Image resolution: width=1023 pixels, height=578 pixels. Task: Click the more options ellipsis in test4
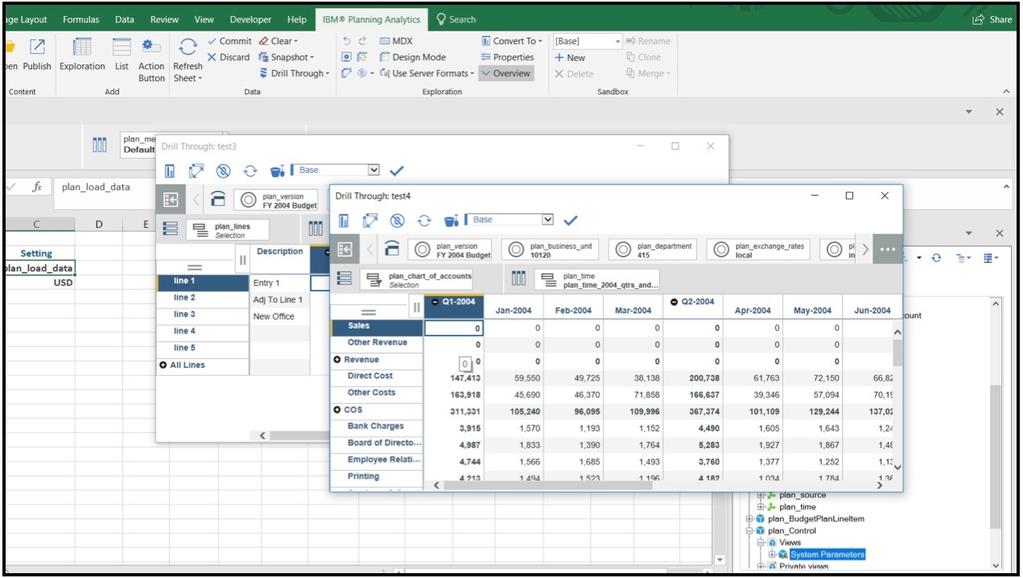[x=887, y=249]
